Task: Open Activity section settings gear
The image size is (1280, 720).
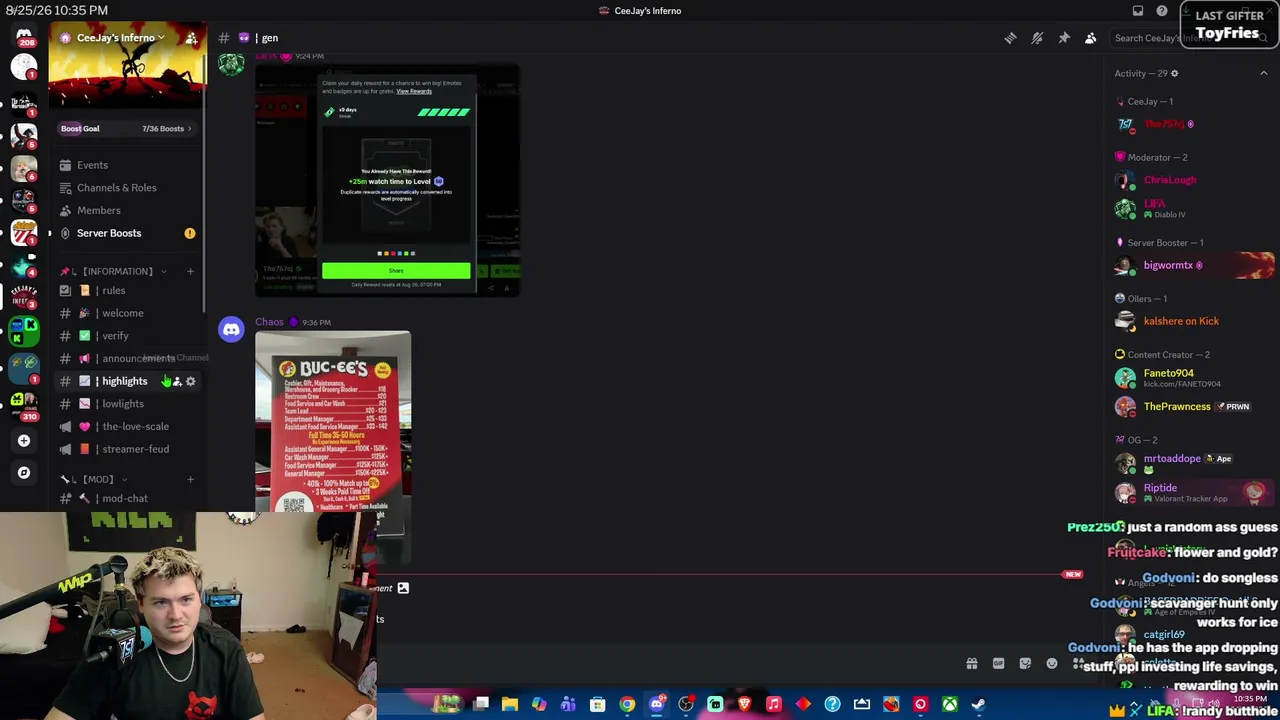Action: point(1174,73)
